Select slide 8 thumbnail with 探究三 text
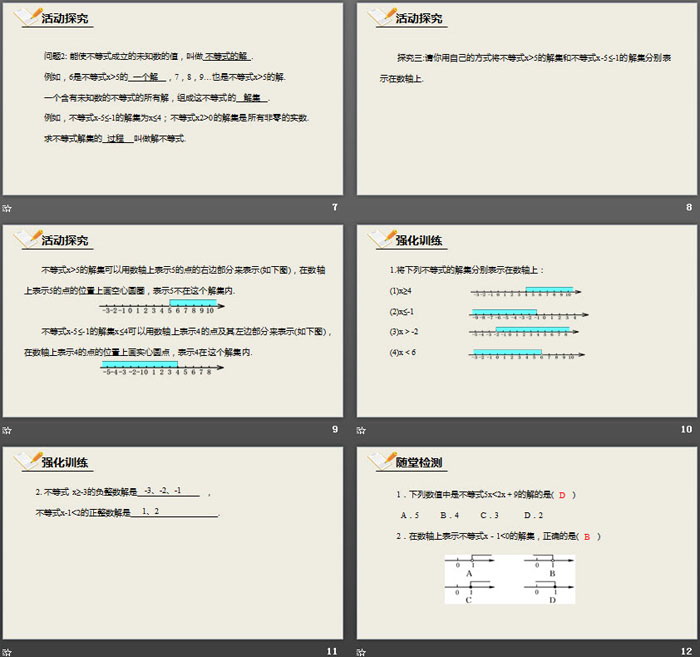This screenshot has height=657, width=700. click(x=527, y=99)
